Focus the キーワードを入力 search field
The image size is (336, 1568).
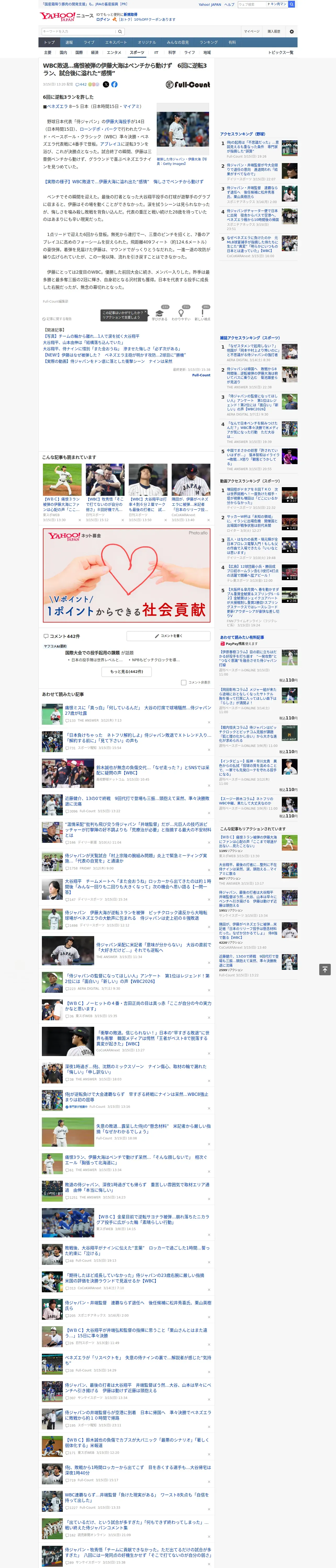click(x=79, y=32)
